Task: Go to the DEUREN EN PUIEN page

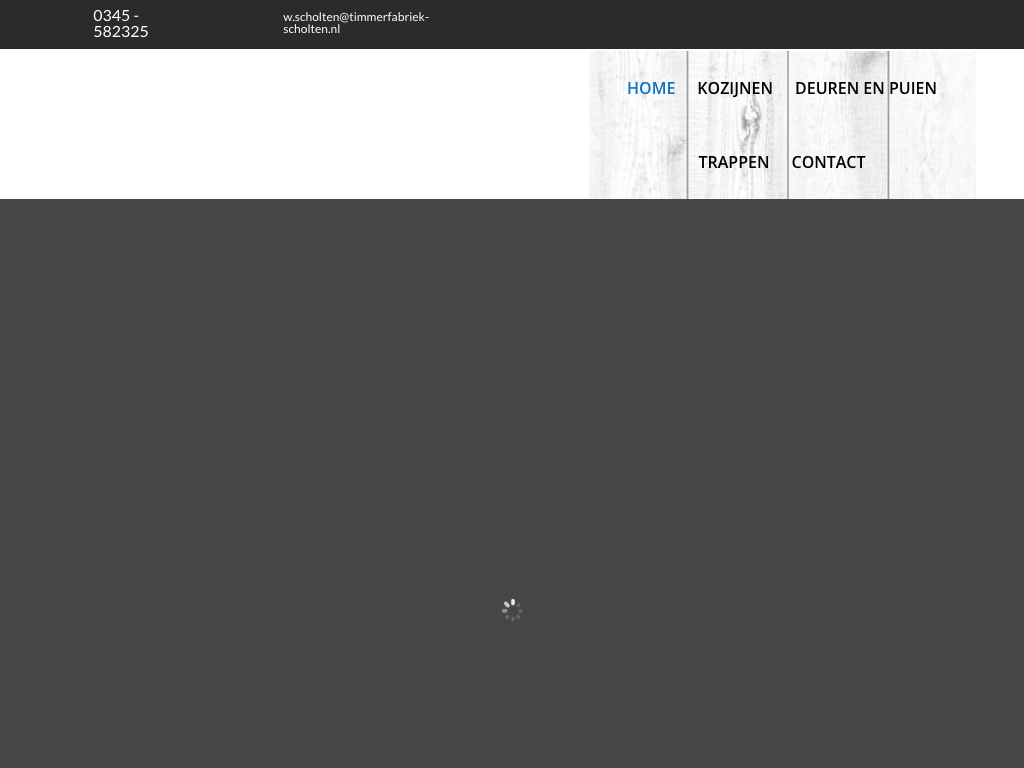Action: click(x=865, y=88)
